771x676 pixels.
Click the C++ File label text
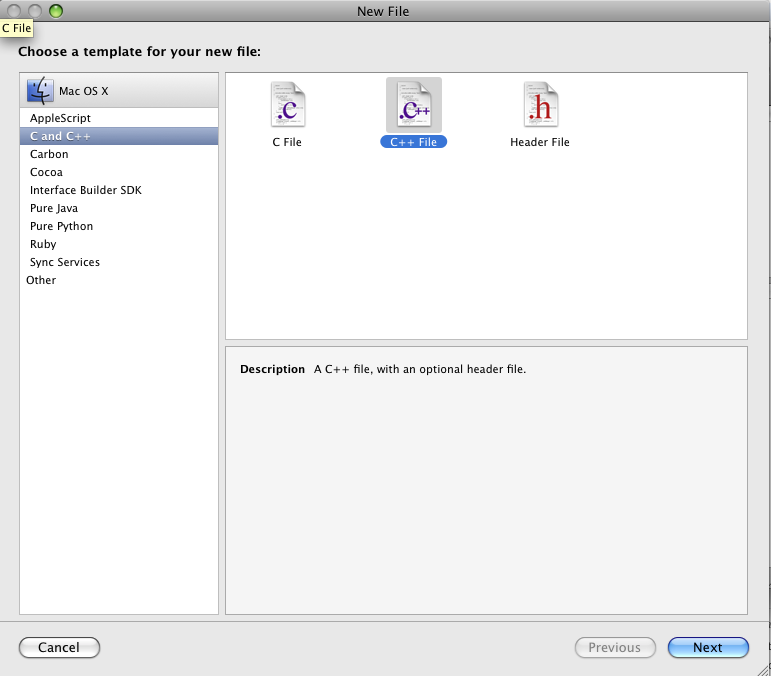pyautogui.click(x=414, y=142)
